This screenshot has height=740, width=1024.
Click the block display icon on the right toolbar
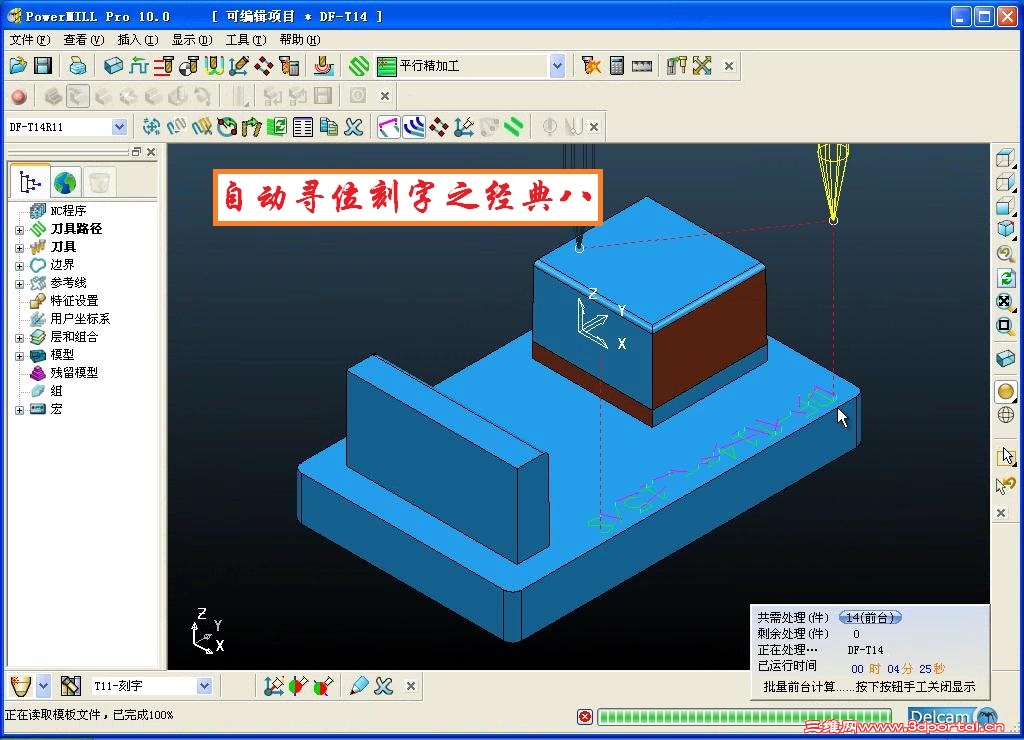click(x=1006, y=358)
